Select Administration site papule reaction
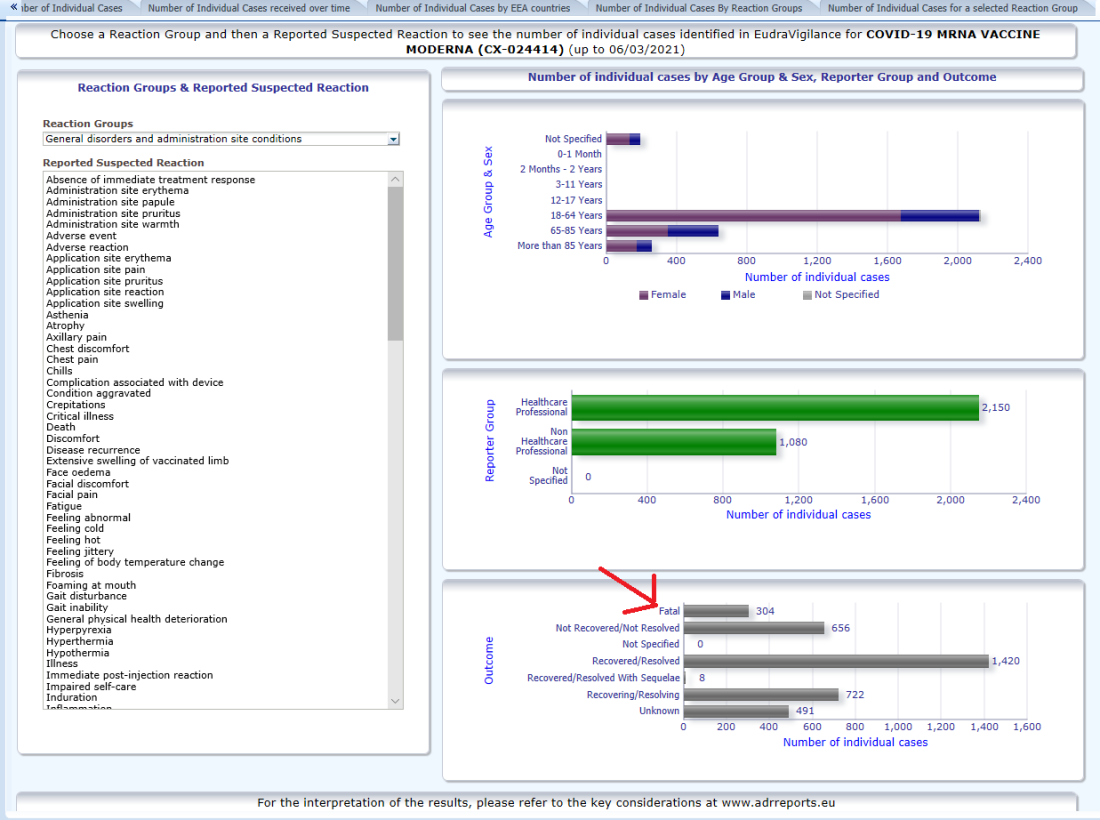Screen dimensions: 1100x820 click(110, 202)
